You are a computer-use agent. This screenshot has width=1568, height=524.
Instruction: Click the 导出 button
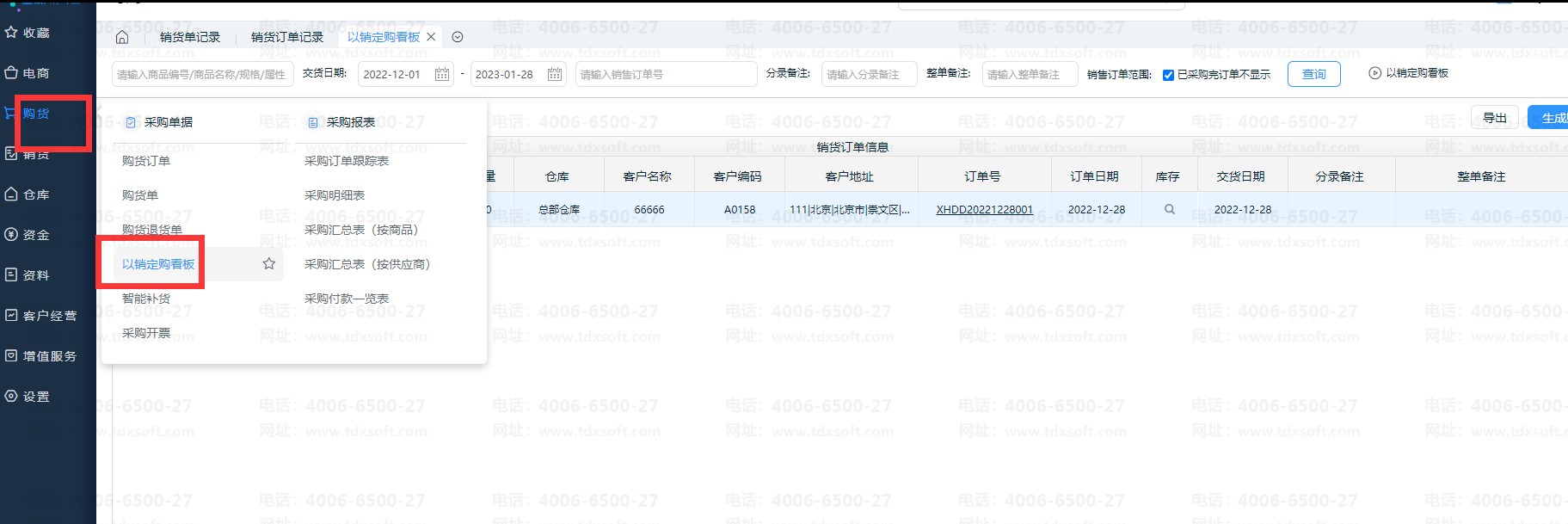(x=1495, y=118)
